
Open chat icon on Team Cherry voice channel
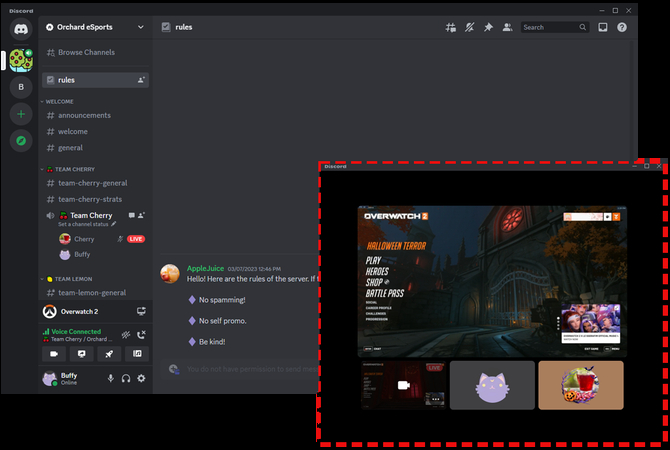(132, 215)
